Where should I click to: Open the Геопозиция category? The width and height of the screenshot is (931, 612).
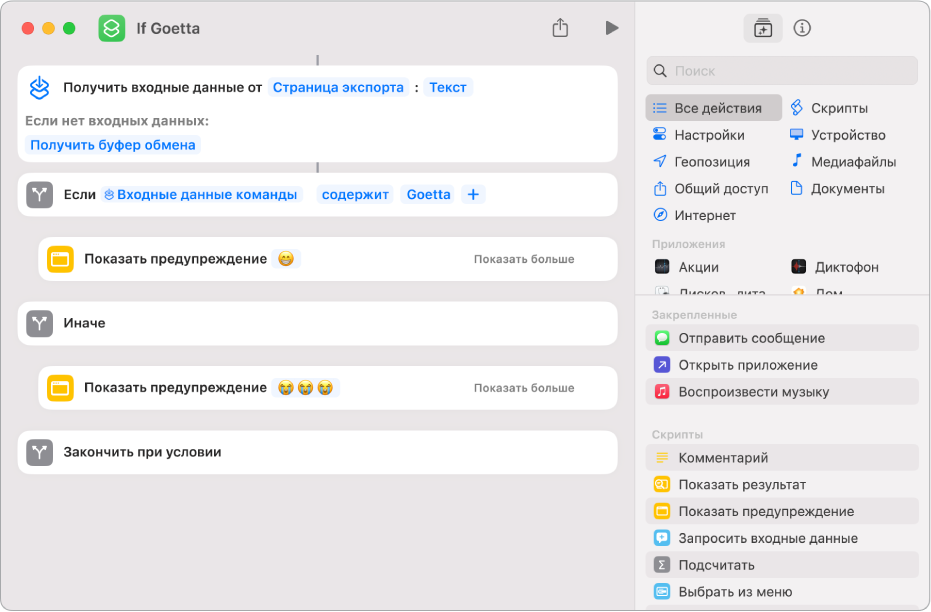pos(711,161)
